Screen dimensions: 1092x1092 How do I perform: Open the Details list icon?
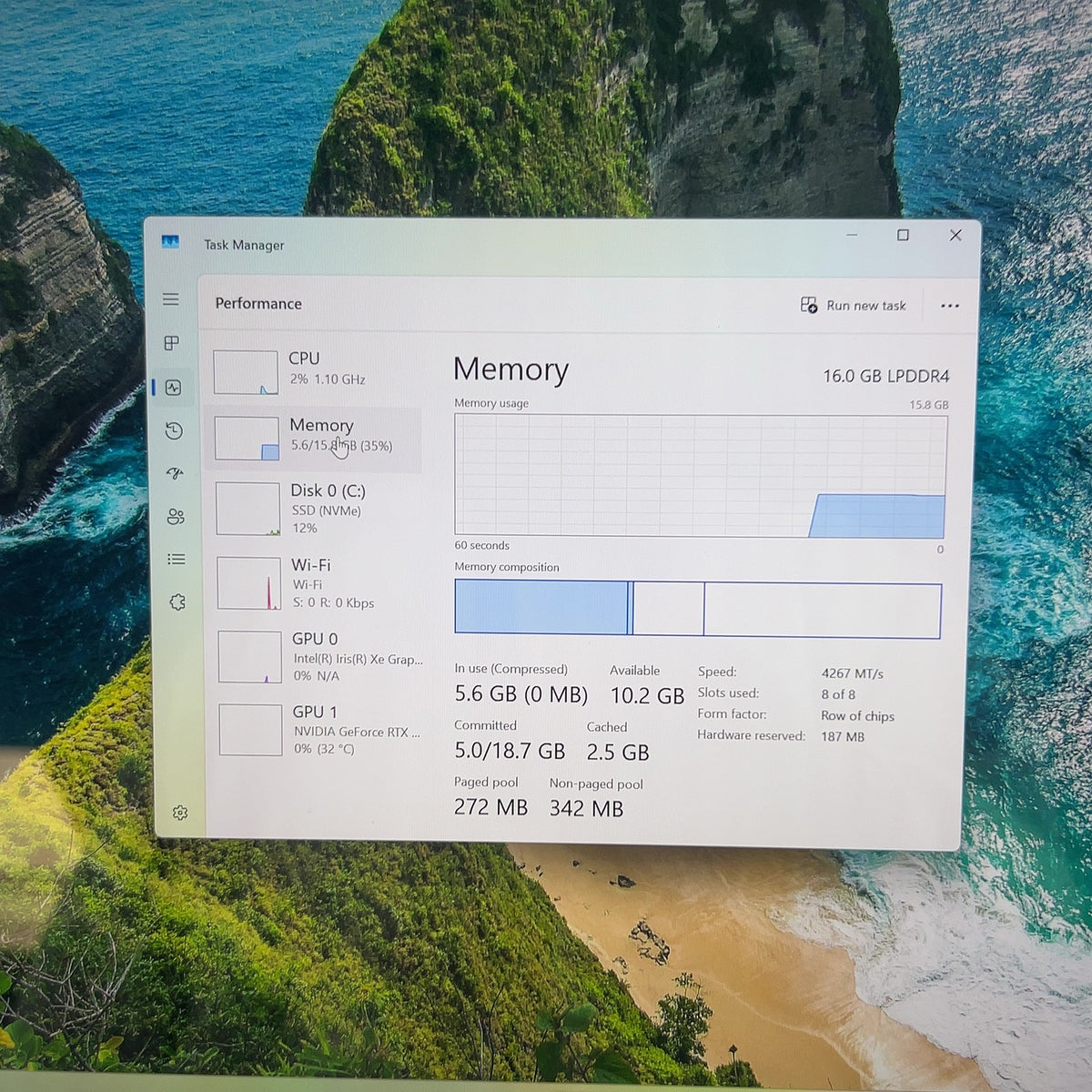pos(177,559)
